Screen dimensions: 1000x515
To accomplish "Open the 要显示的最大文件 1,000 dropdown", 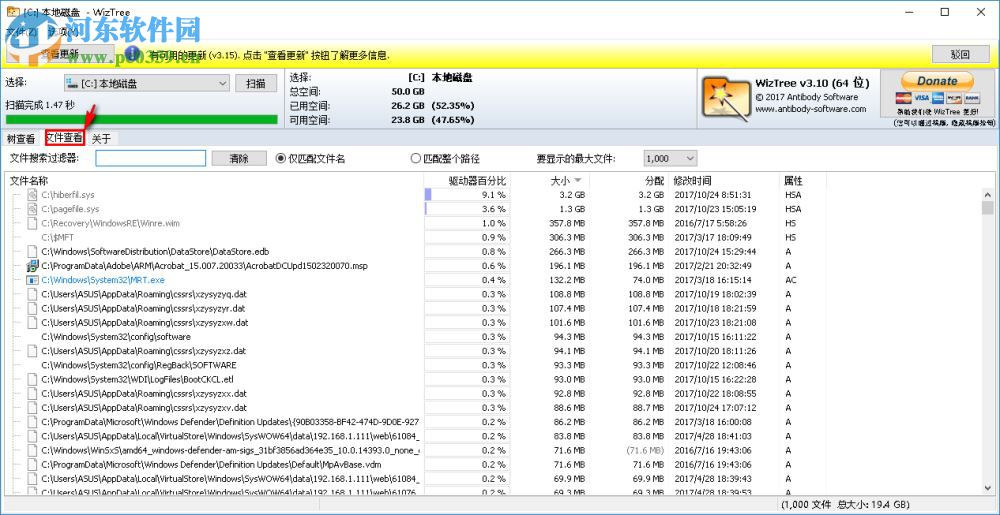I will click(670, 159).
